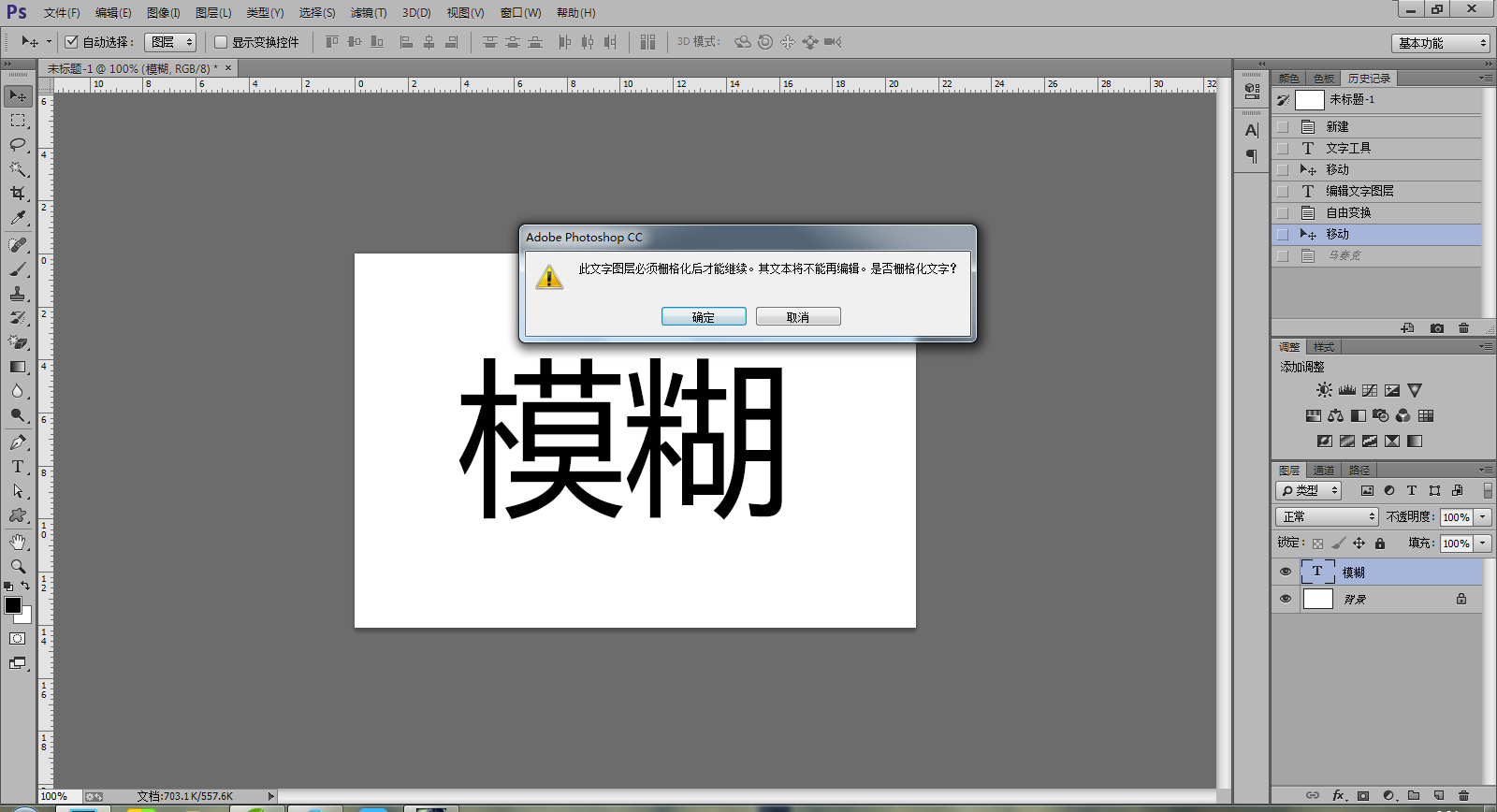Select the Healing Brush tool
This screenshot has width=1497, height=812.
click(x=18, y=245)
